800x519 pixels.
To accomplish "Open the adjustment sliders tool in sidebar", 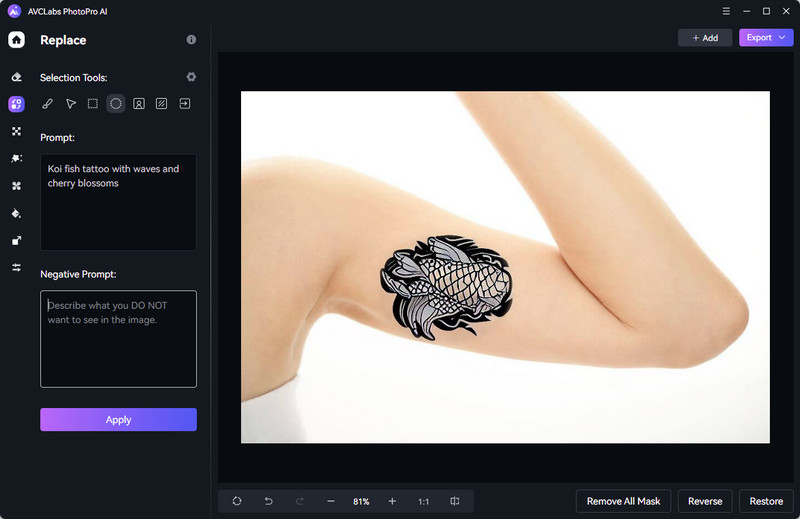I will (16, 267).
